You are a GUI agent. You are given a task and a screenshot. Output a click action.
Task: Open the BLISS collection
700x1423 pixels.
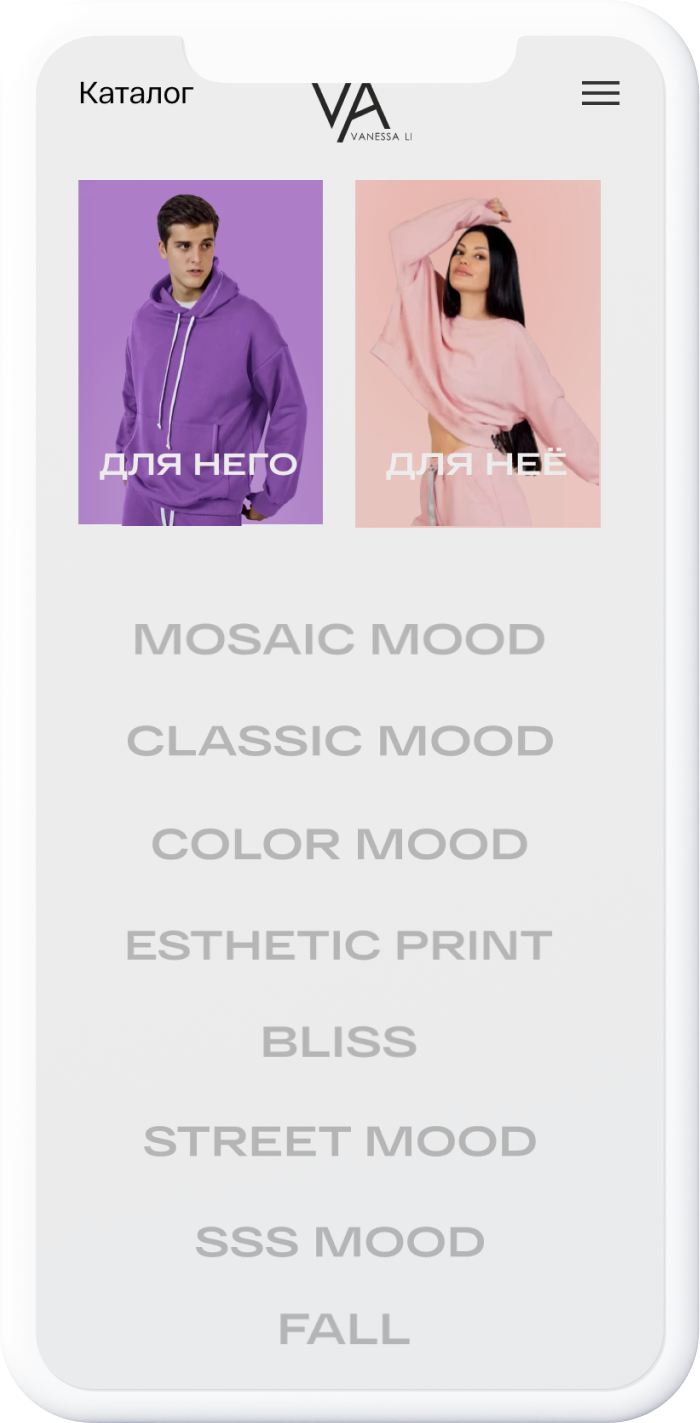(339, 1042)
